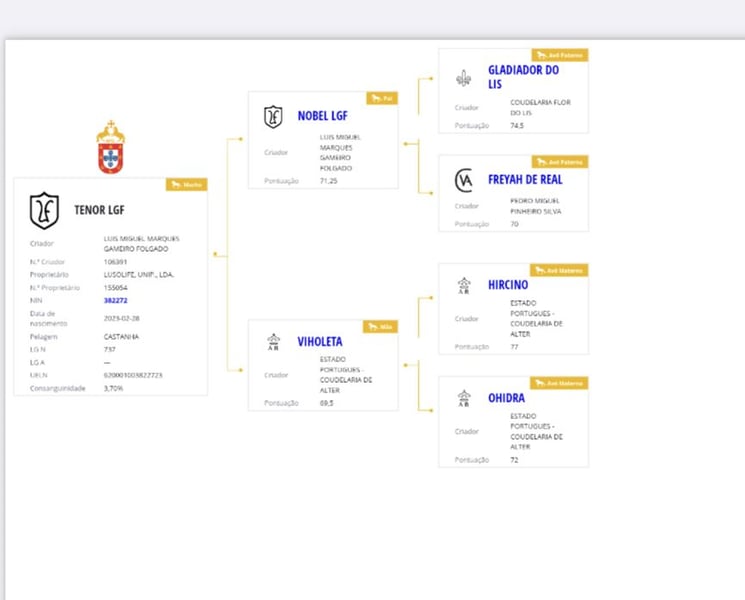This screenshot has width=745, height=600.
Task: Open the VIHOLETA dam link
Action: click(x=319, y=342)
